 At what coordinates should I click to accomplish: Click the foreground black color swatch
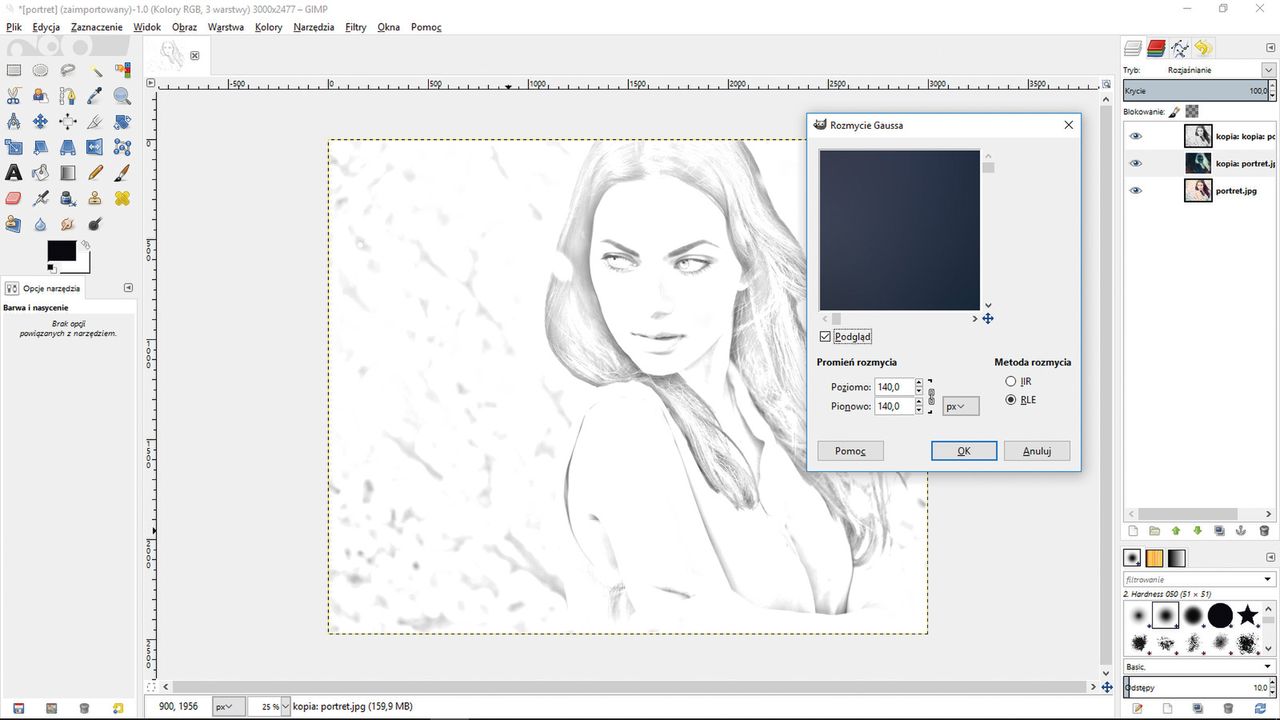pyautogui.click(x=61, y=251)
